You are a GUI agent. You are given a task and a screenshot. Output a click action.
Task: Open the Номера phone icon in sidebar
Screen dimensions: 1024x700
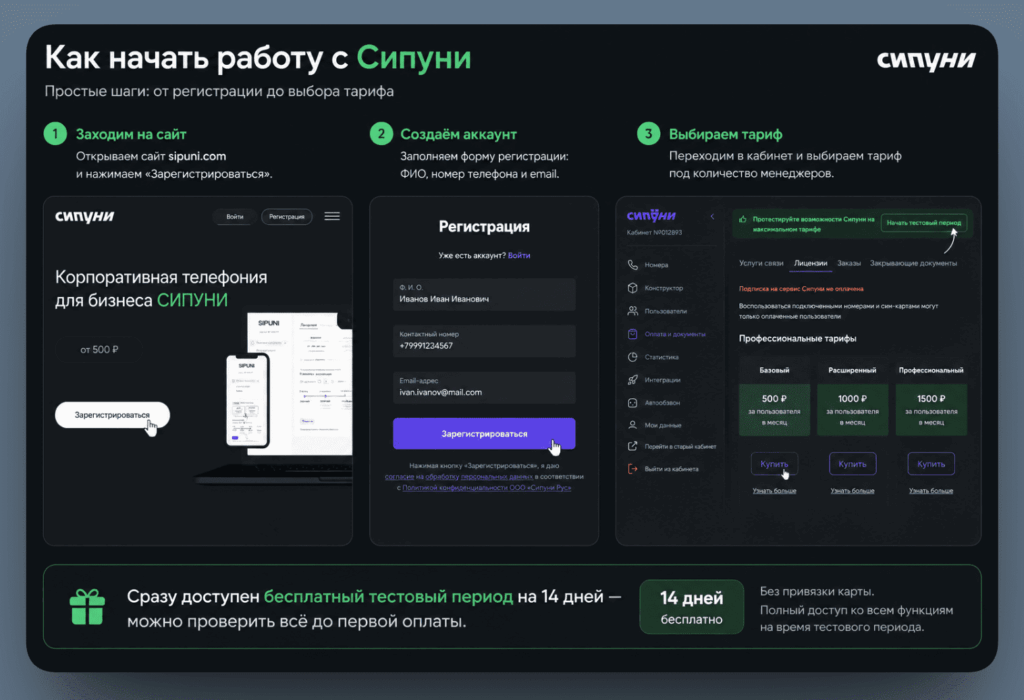pyautogui.click(x=632, y=264)
